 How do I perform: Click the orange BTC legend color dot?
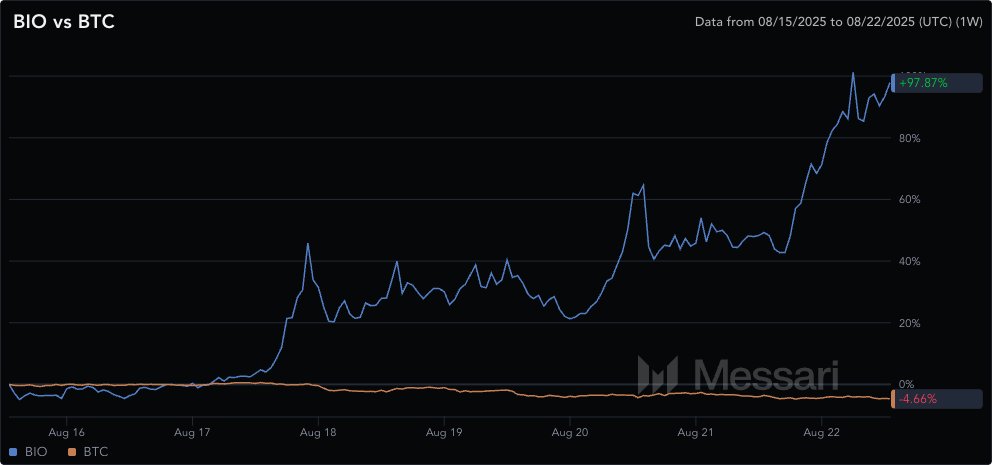(x=71, y=452)
